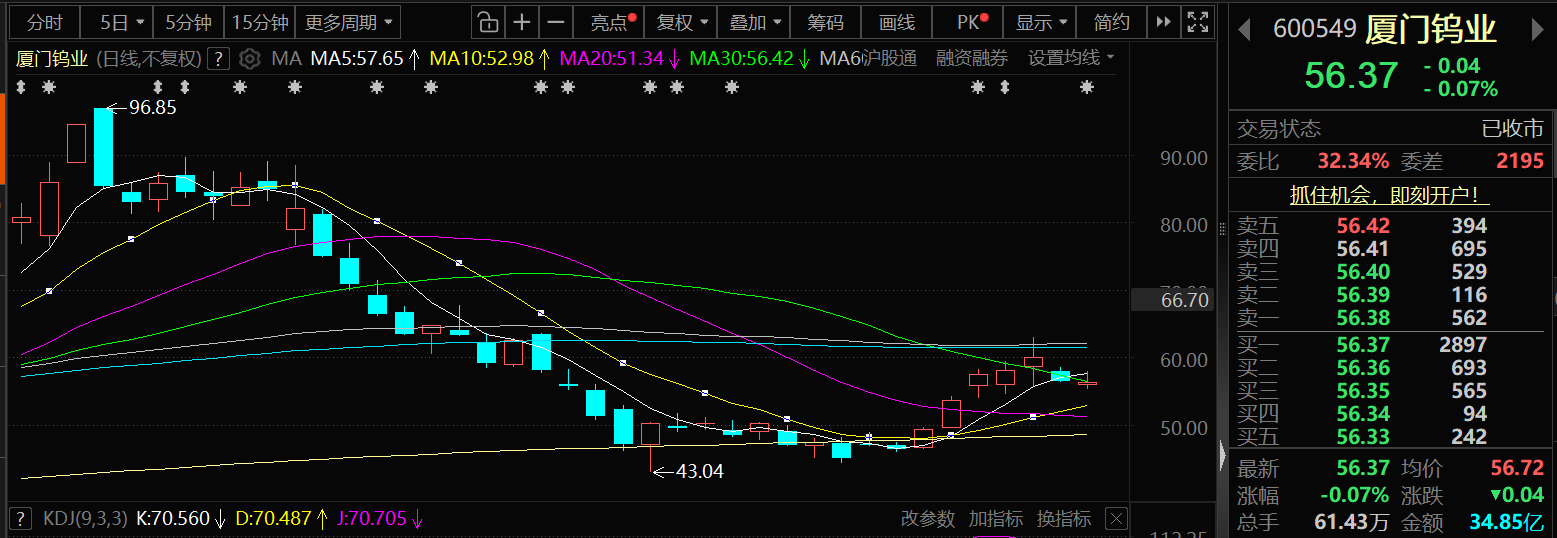
Task: Click the 均价 56.72 average price
Action: [x=1517, y=468]
